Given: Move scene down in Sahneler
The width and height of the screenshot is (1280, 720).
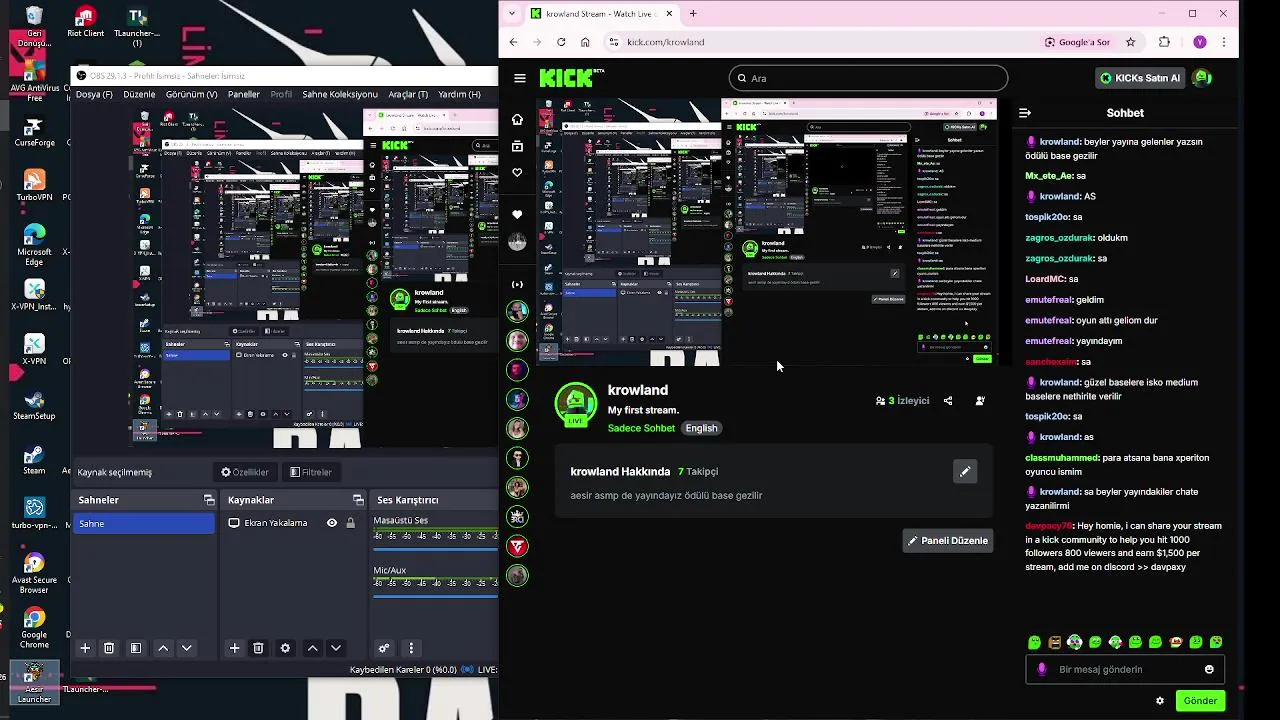Looking at the screenshot, I should tap(186, 648).
